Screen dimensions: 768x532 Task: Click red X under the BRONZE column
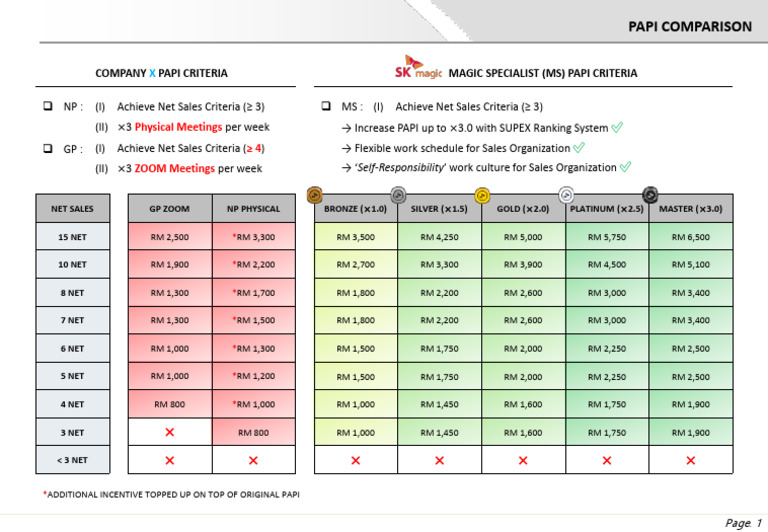click(356, 460)
